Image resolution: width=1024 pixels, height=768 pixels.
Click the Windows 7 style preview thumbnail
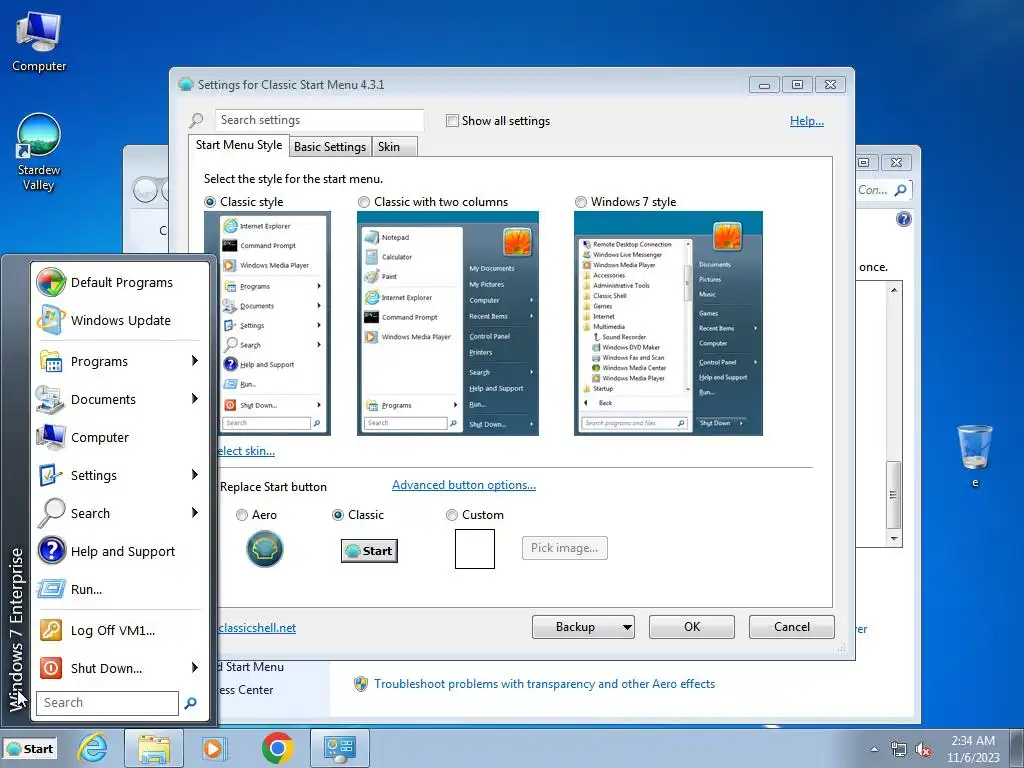pos(668,323)
